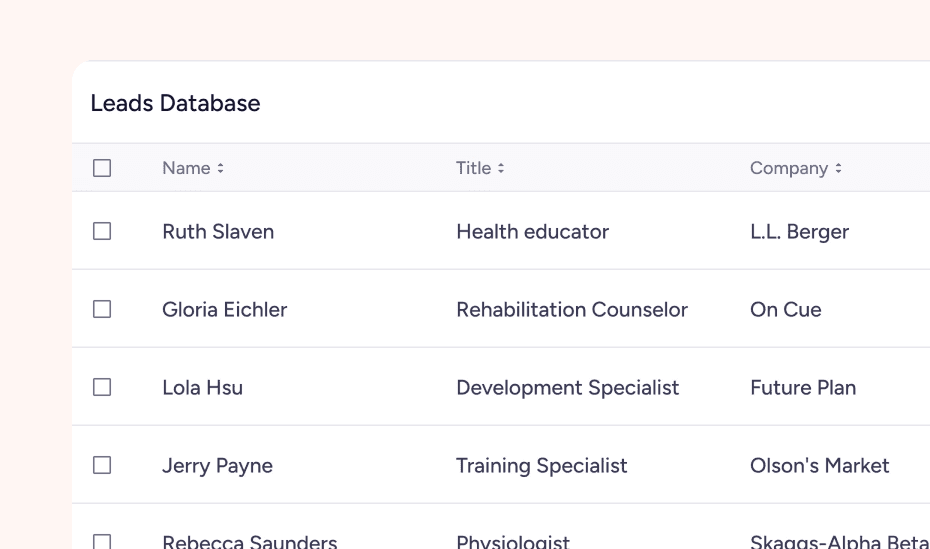
Task: Click sort arrows icon beside Name
Action: pos(220,168)
